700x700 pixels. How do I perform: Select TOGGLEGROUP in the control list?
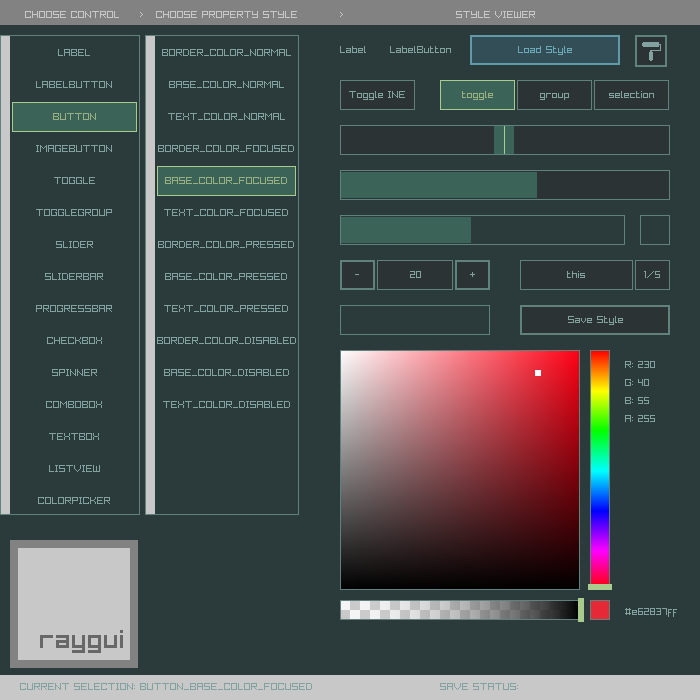(x=74, y=212)
